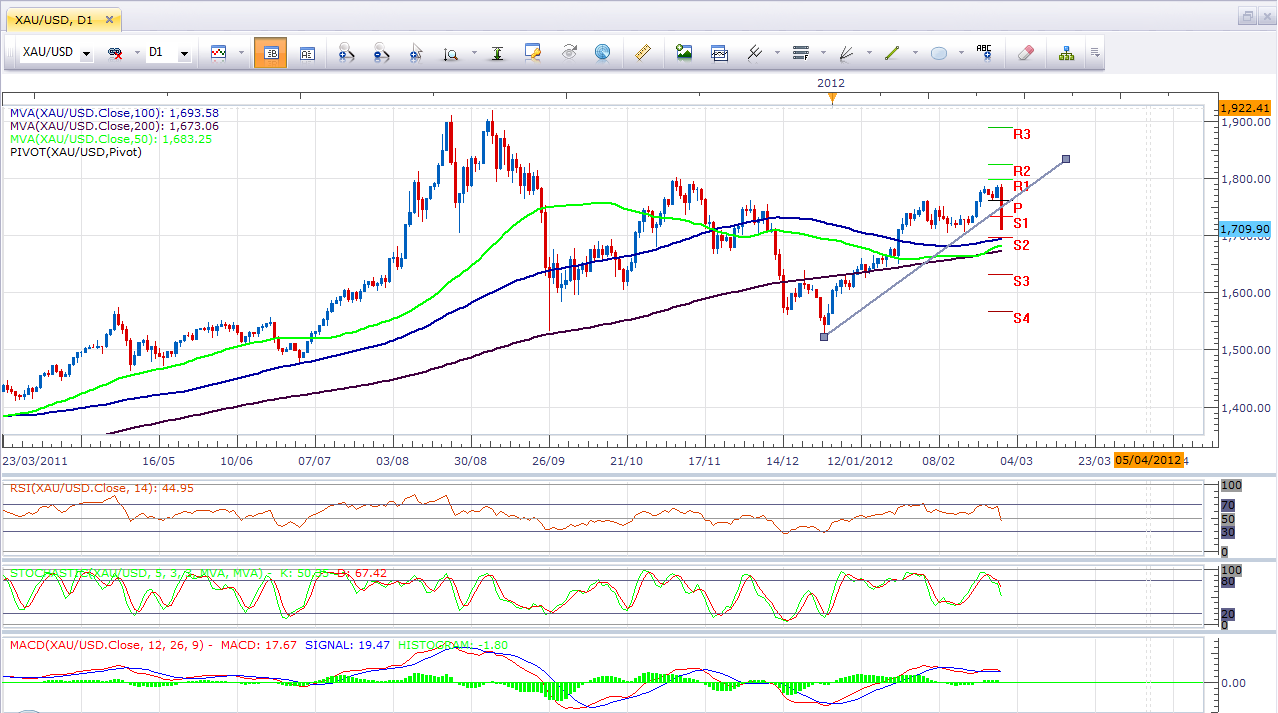Screen dimensions: 1278x713
Task: Select the eraser tool
Action: point(1024,52)
